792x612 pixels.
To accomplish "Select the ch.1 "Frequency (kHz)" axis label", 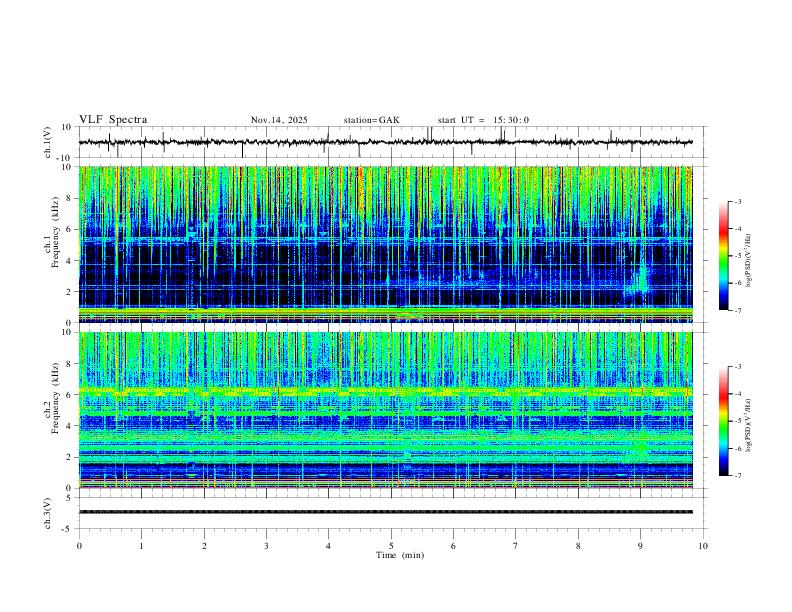I will (x=55, y=233).
